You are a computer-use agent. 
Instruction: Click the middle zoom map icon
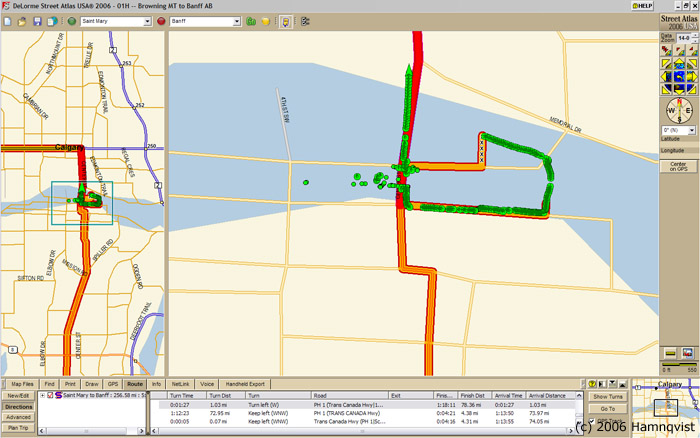(679, 50)
